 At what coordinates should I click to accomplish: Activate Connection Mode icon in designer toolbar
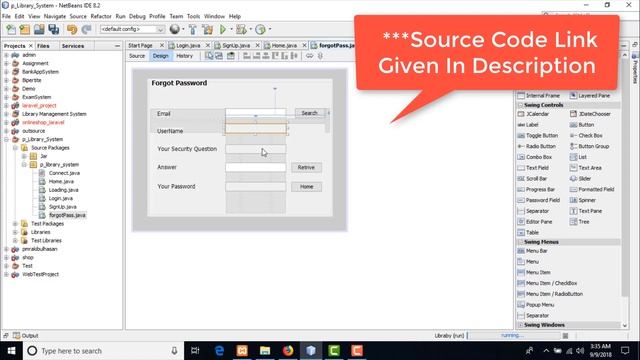[219, 56]
